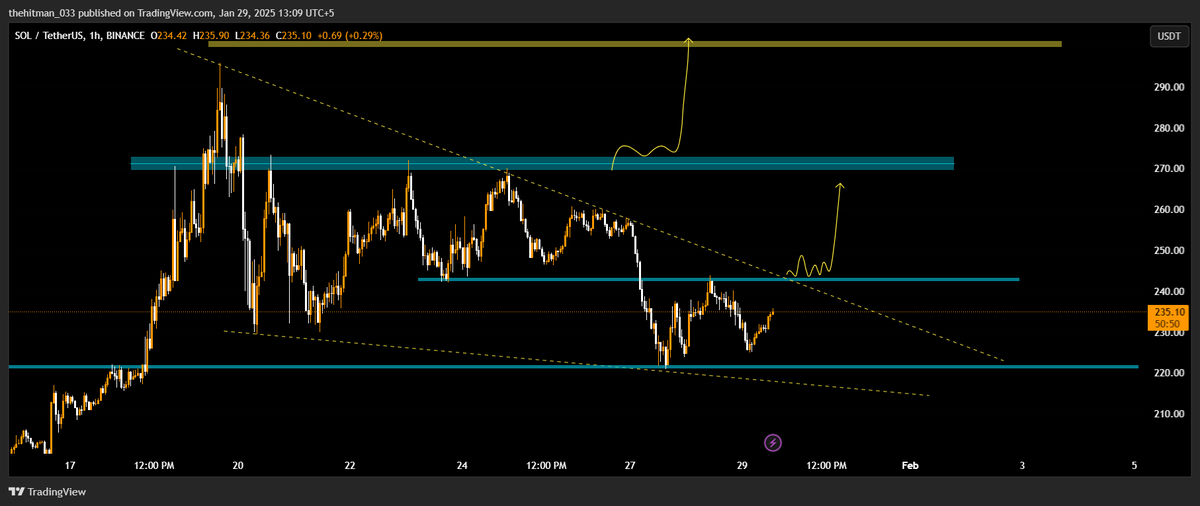
Task: Select the olive horizontal zone above 290
Action: 634,44
